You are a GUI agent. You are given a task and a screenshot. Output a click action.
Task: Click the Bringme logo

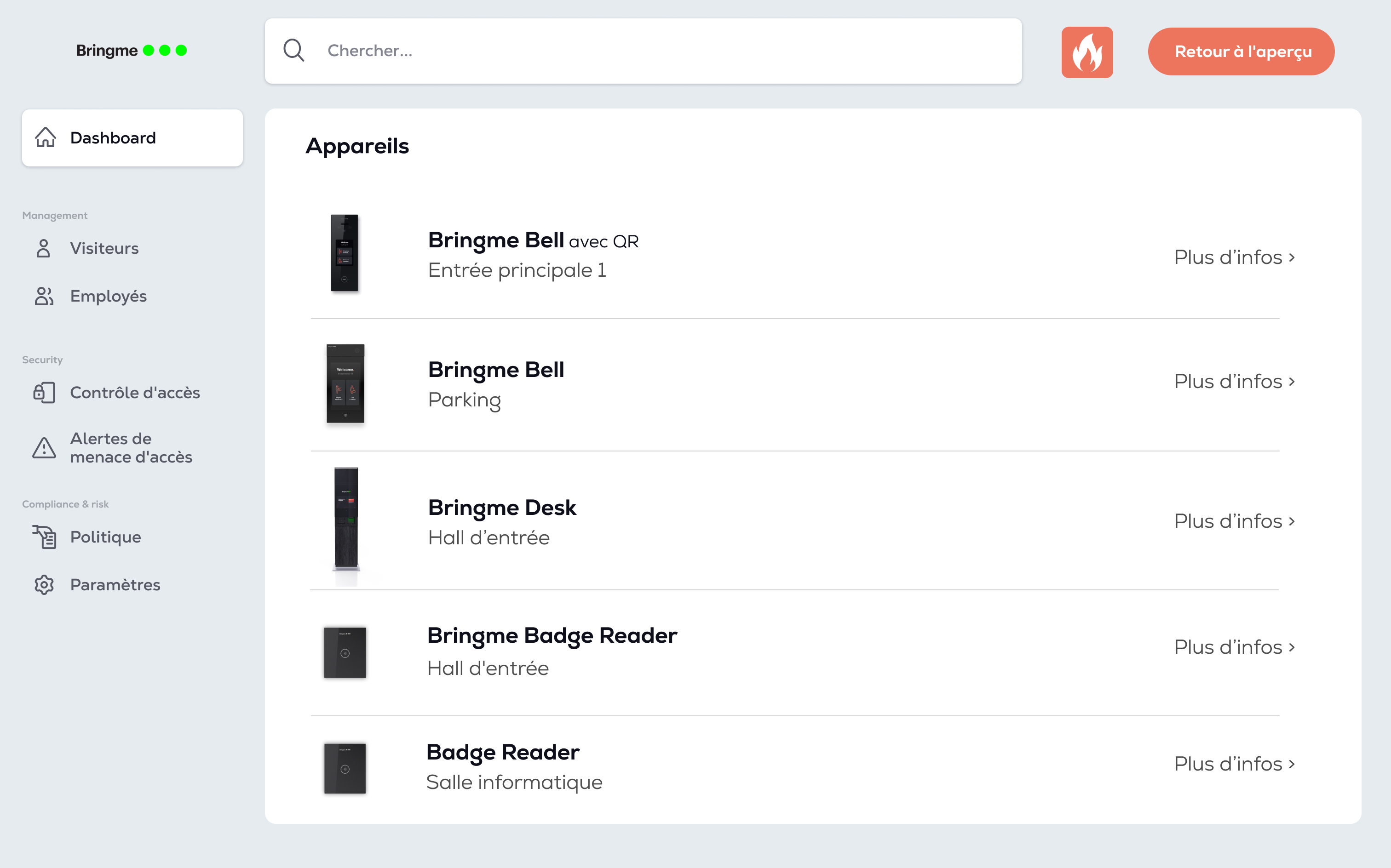132,51
